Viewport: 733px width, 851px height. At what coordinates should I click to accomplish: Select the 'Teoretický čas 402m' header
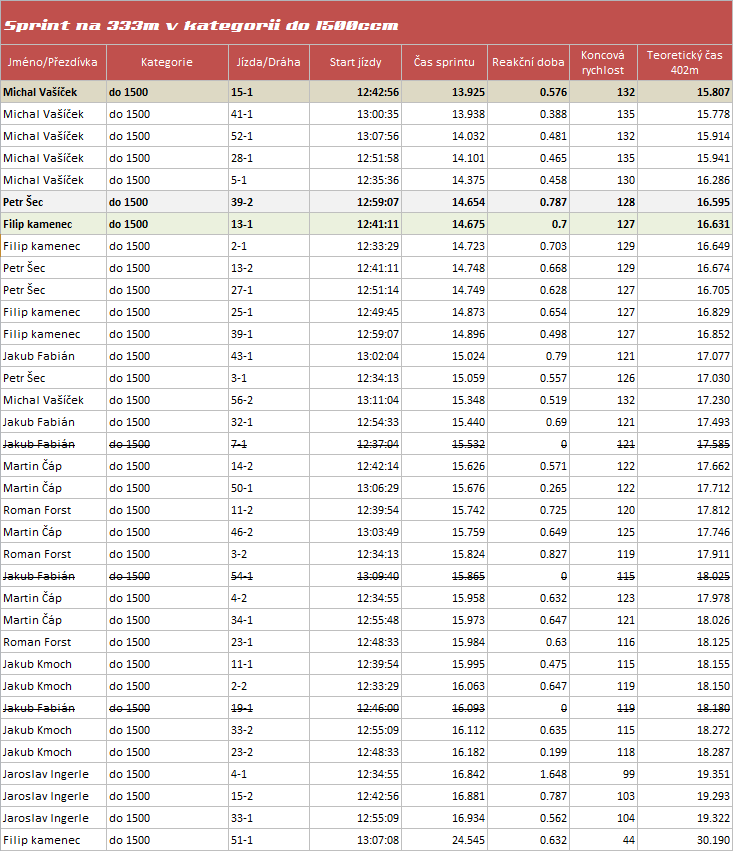[x=684, y=62]
